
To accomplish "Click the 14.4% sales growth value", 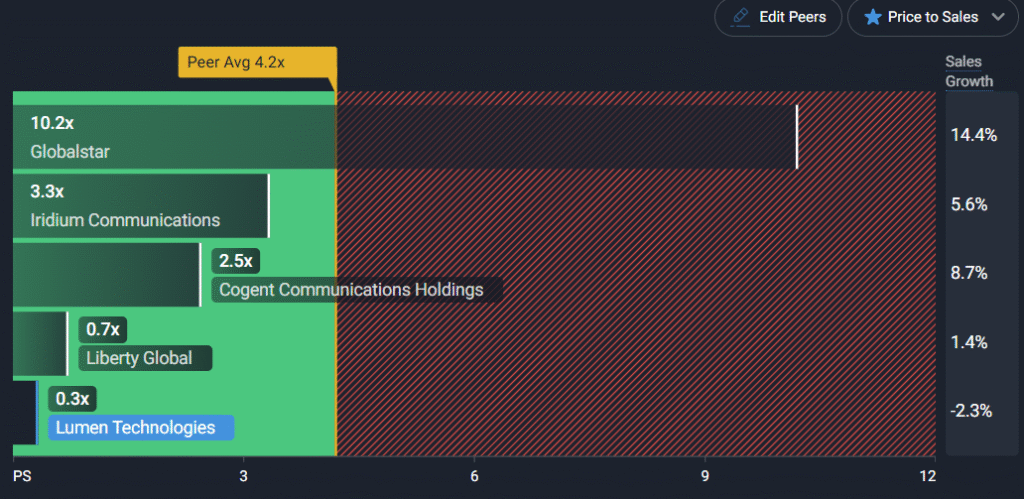I will pyautogui.click(x=974, y=136).
